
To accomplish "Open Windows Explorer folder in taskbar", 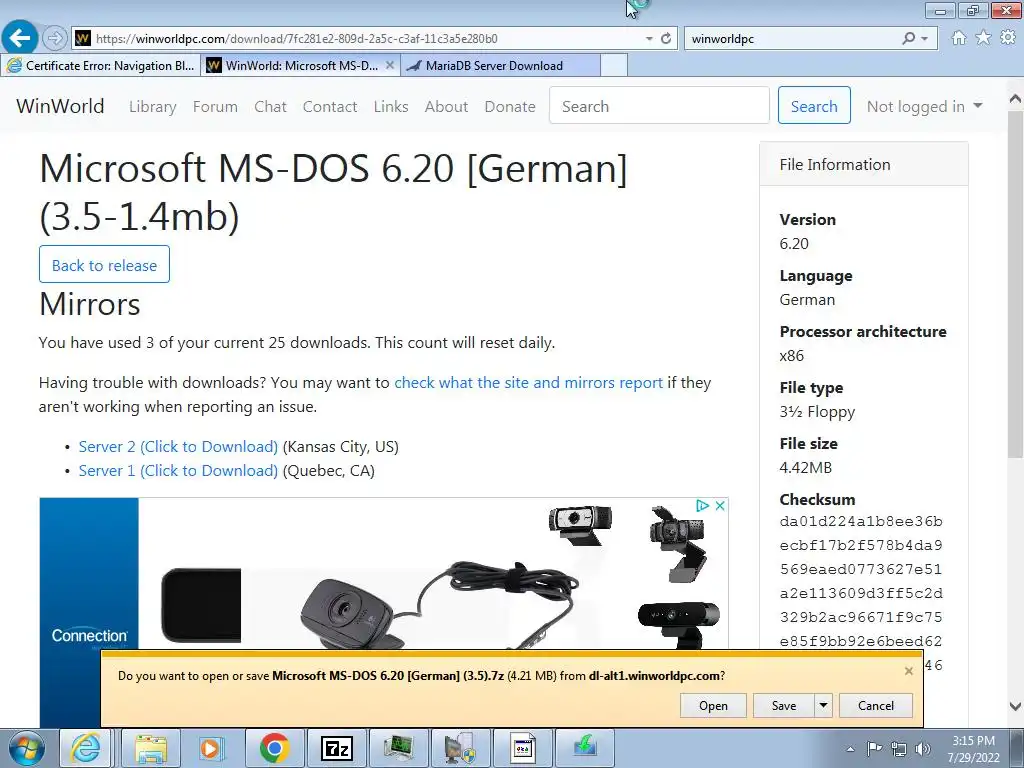I will (x=151, y=748).
